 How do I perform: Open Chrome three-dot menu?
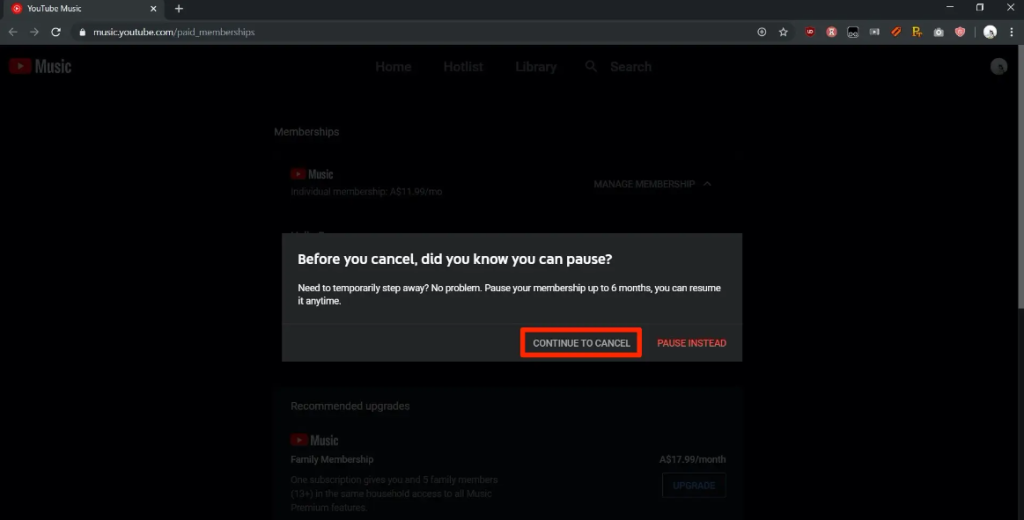1012,32
